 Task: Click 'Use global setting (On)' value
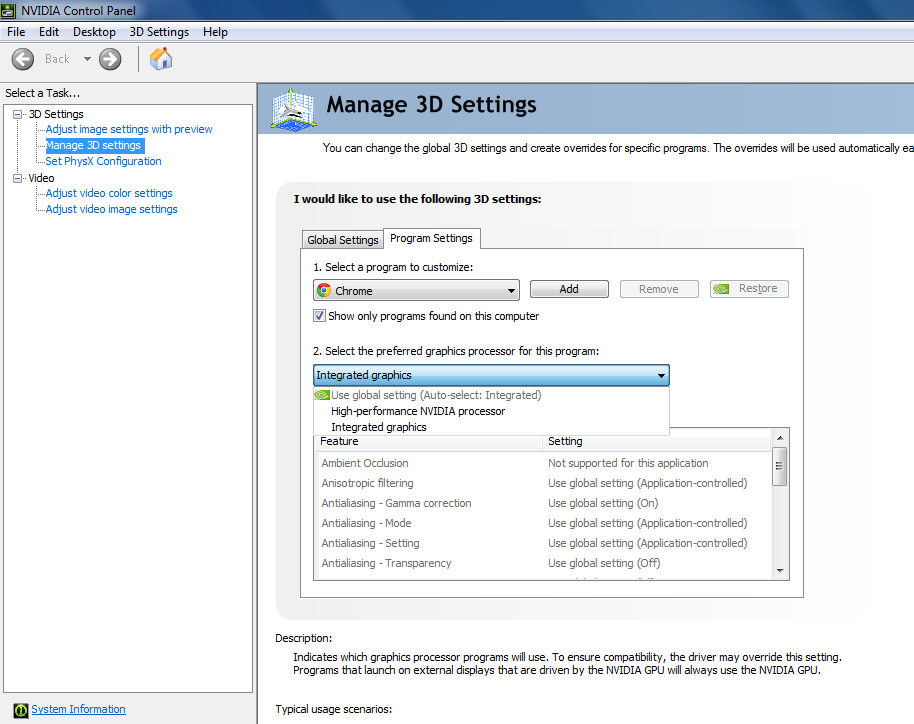click(603, 503)
